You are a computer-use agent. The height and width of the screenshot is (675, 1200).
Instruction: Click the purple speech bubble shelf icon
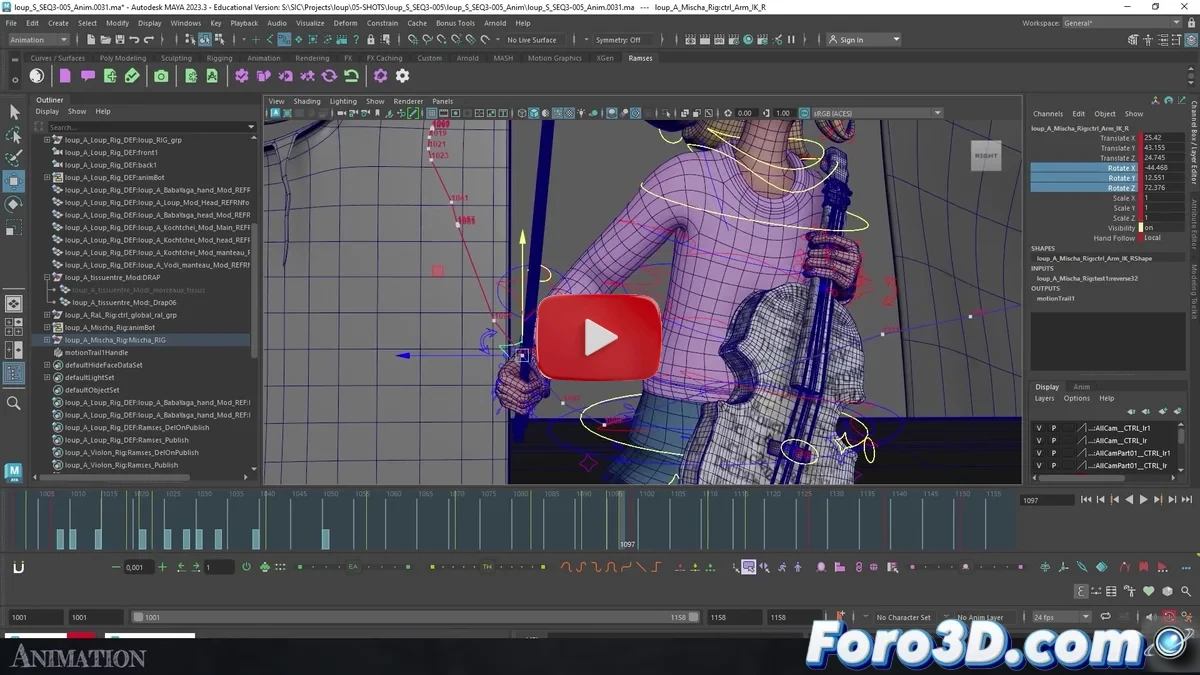(x=88, y=76)
